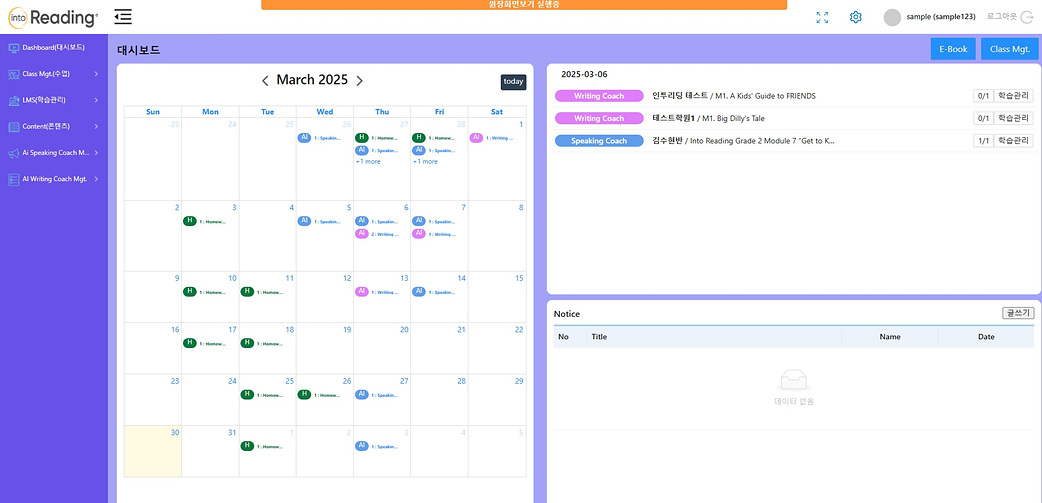Image resolution: width=1042 pixels, height=503 pixels.
Task: Click the E-Book button
Action: (953, 49)
